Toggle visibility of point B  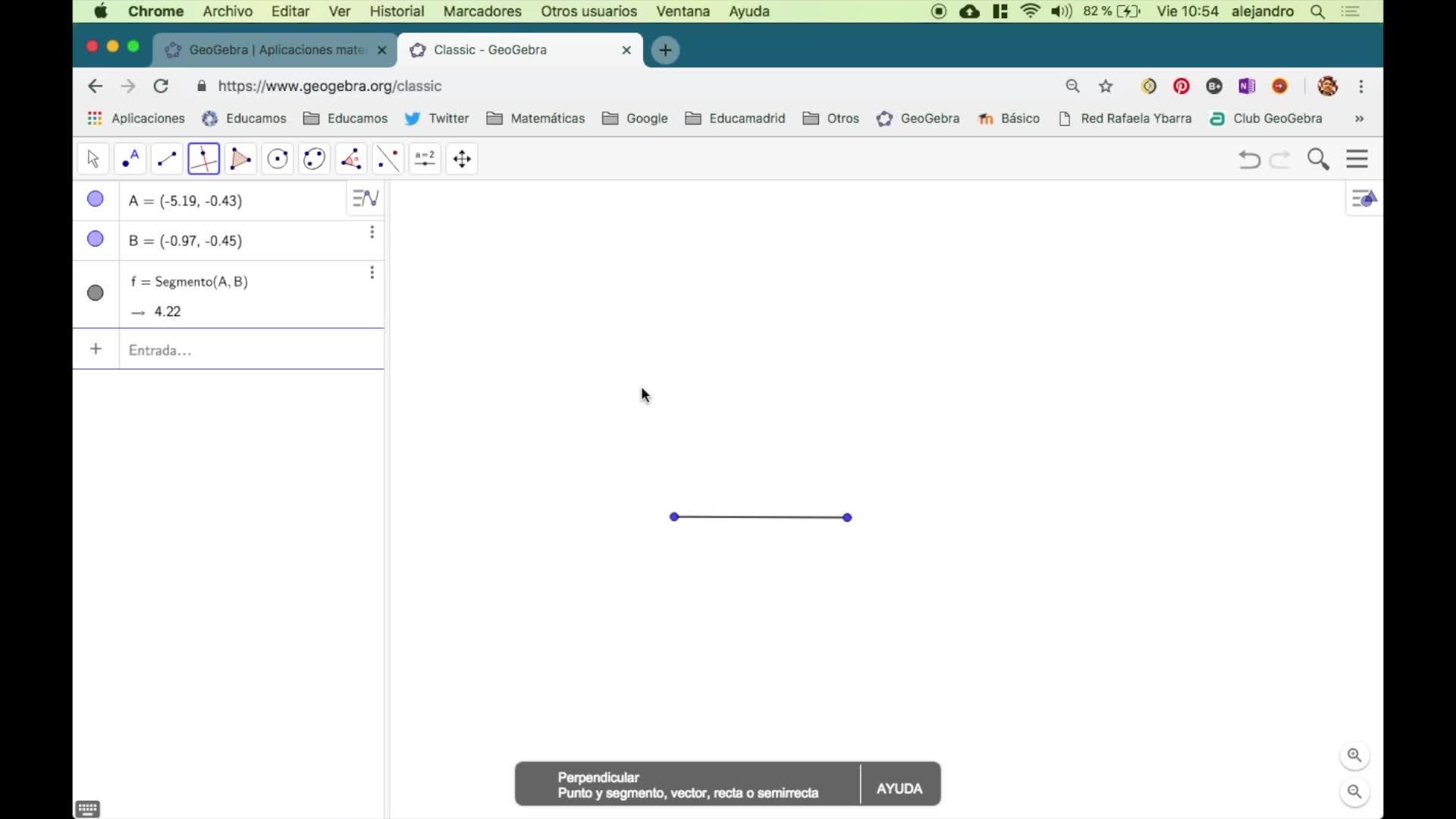pyautogui.click(x=96, y=240)
